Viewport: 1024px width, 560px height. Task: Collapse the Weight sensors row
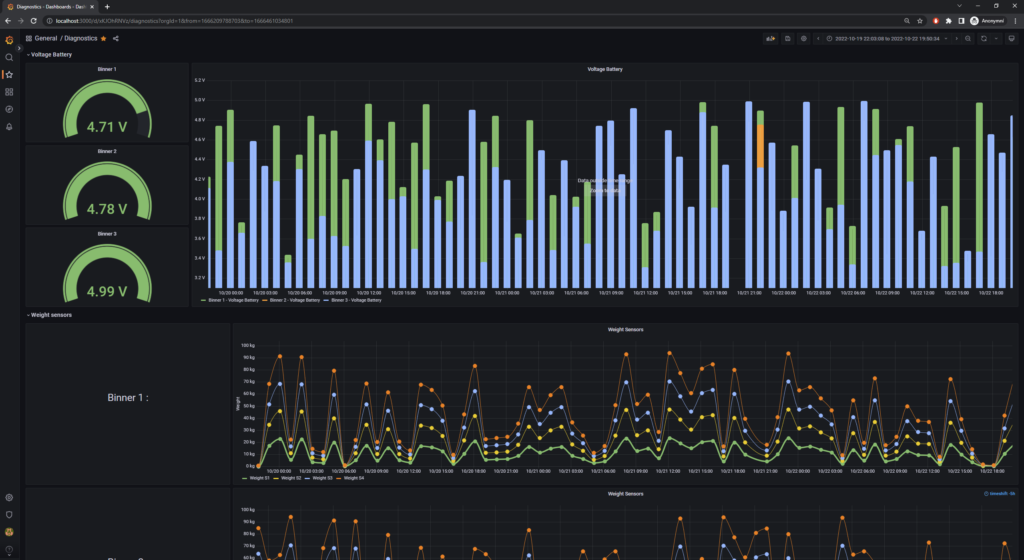[x=50, y=315]
